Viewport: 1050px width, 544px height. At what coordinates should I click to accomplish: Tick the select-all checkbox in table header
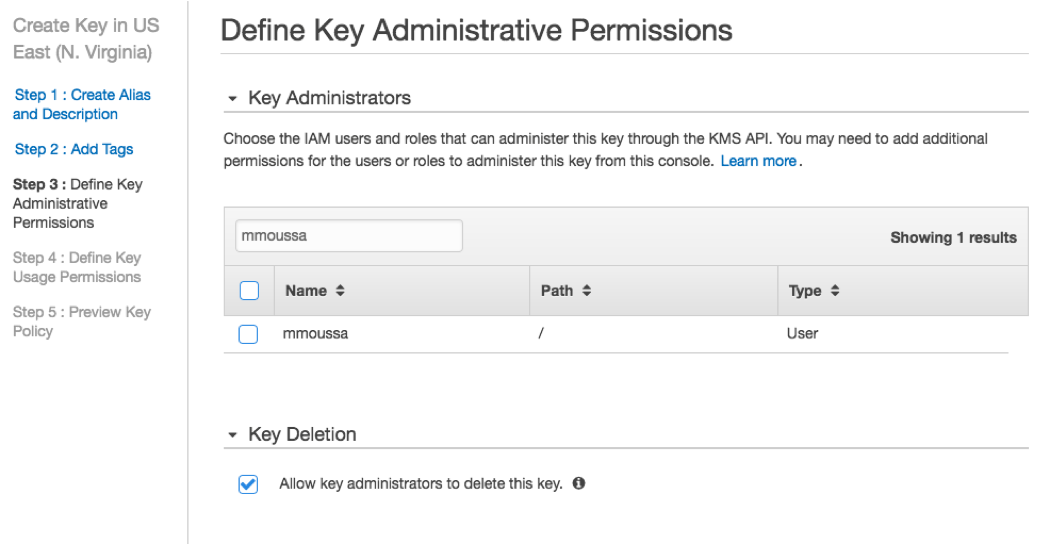point(249,290)
